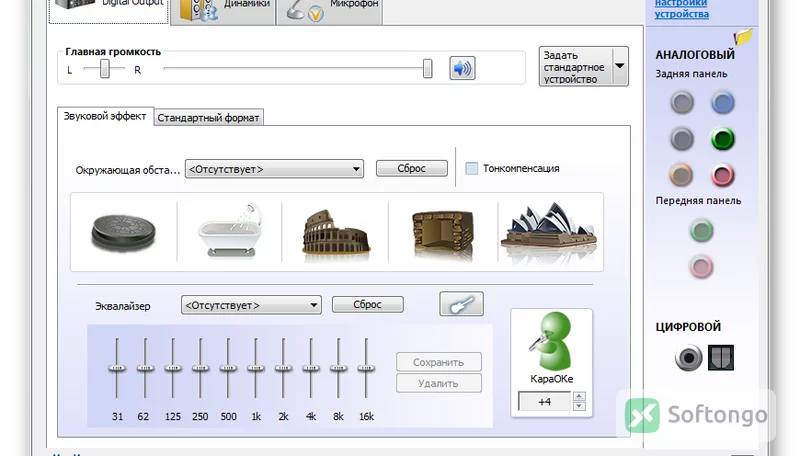The image size is (800, 456).
Task: Click the Задать стандартное устройство button
Action: pos(576,66)
